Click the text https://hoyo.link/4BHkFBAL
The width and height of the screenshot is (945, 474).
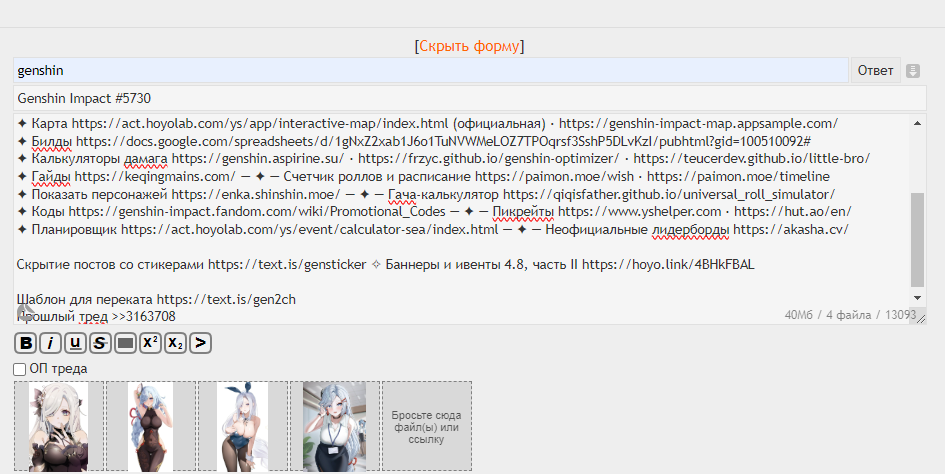click(668, 264)
